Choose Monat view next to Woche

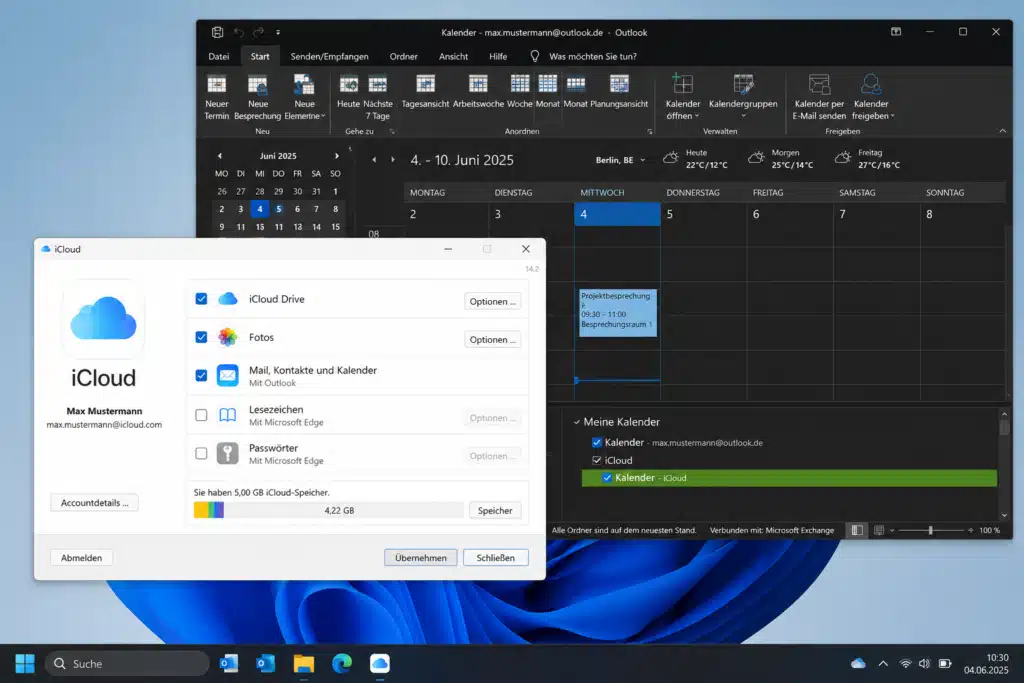pyautogui.click(x=547, y=91)
